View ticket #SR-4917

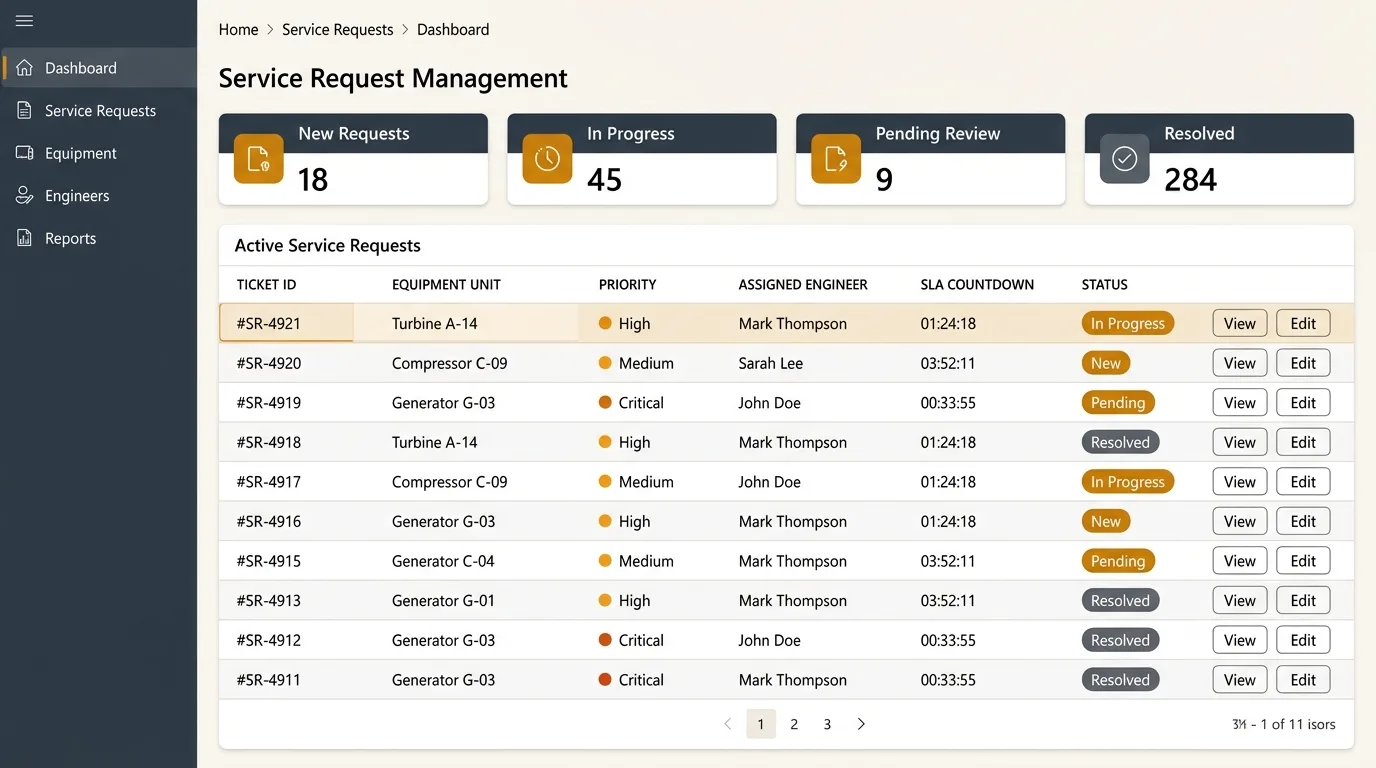[1240, 482]
